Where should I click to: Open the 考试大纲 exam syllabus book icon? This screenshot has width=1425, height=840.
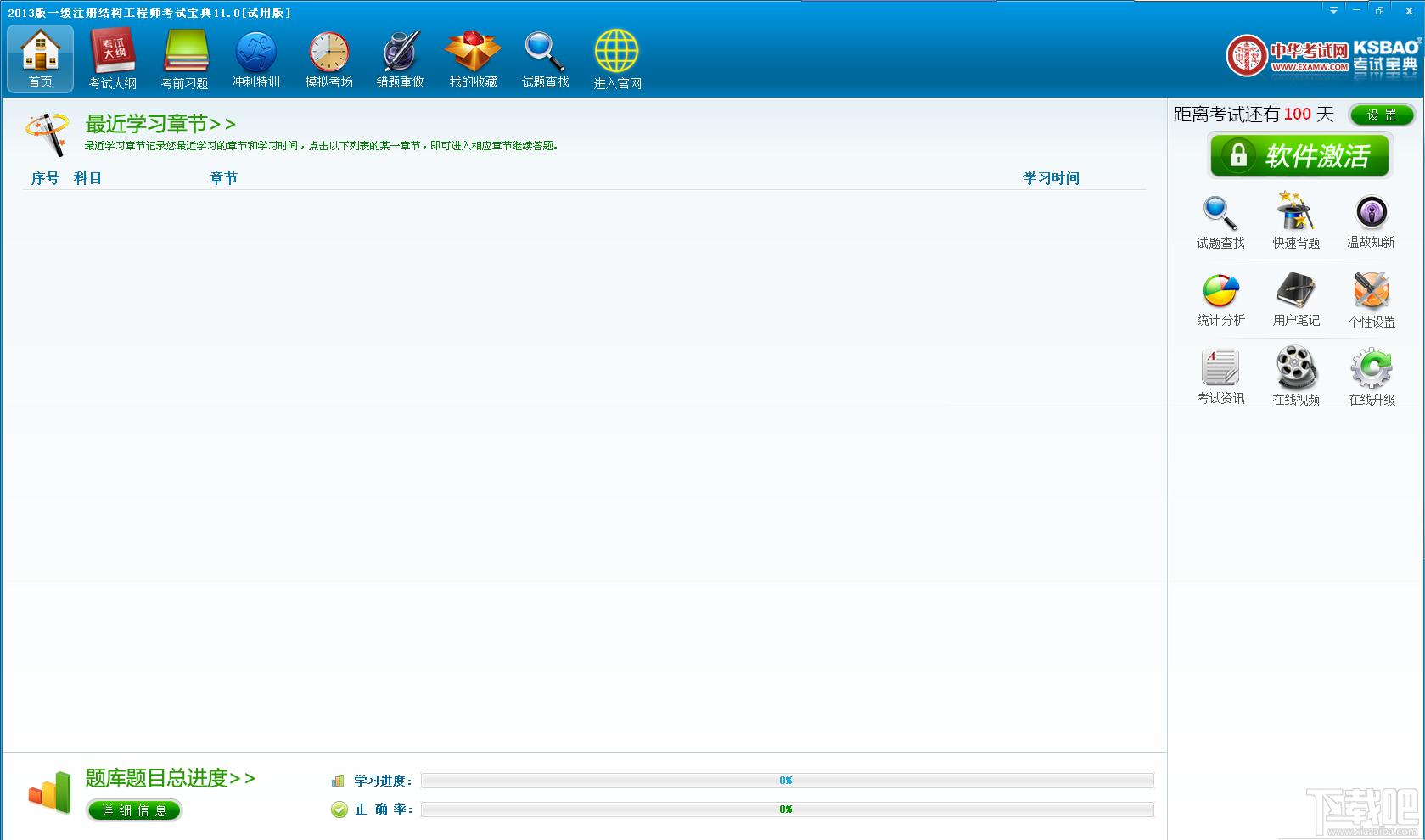pyautogui.click(x=112, y=53)
